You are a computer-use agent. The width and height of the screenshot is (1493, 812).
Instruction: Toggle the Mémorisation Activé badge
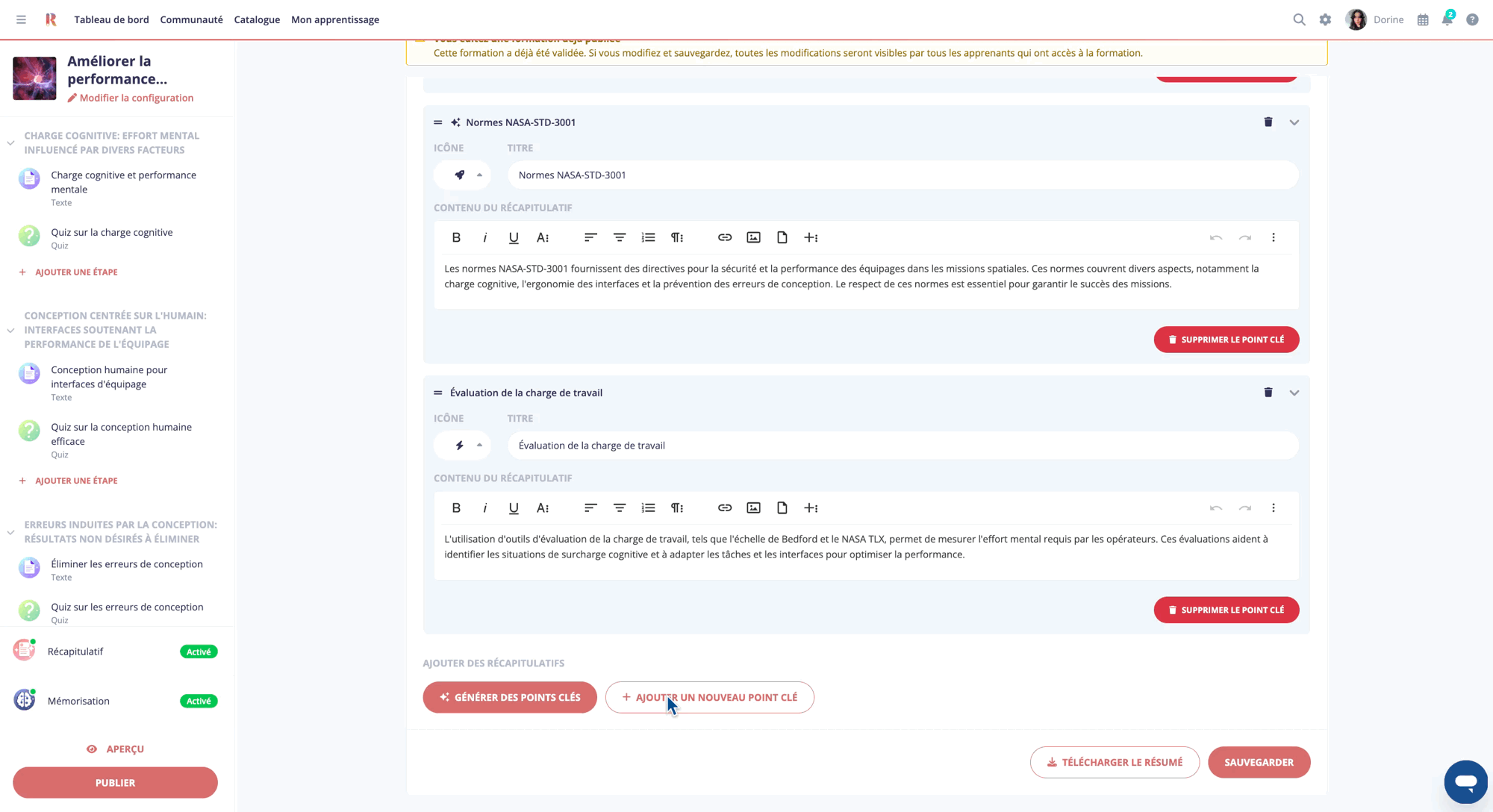[x=199, y=701]
